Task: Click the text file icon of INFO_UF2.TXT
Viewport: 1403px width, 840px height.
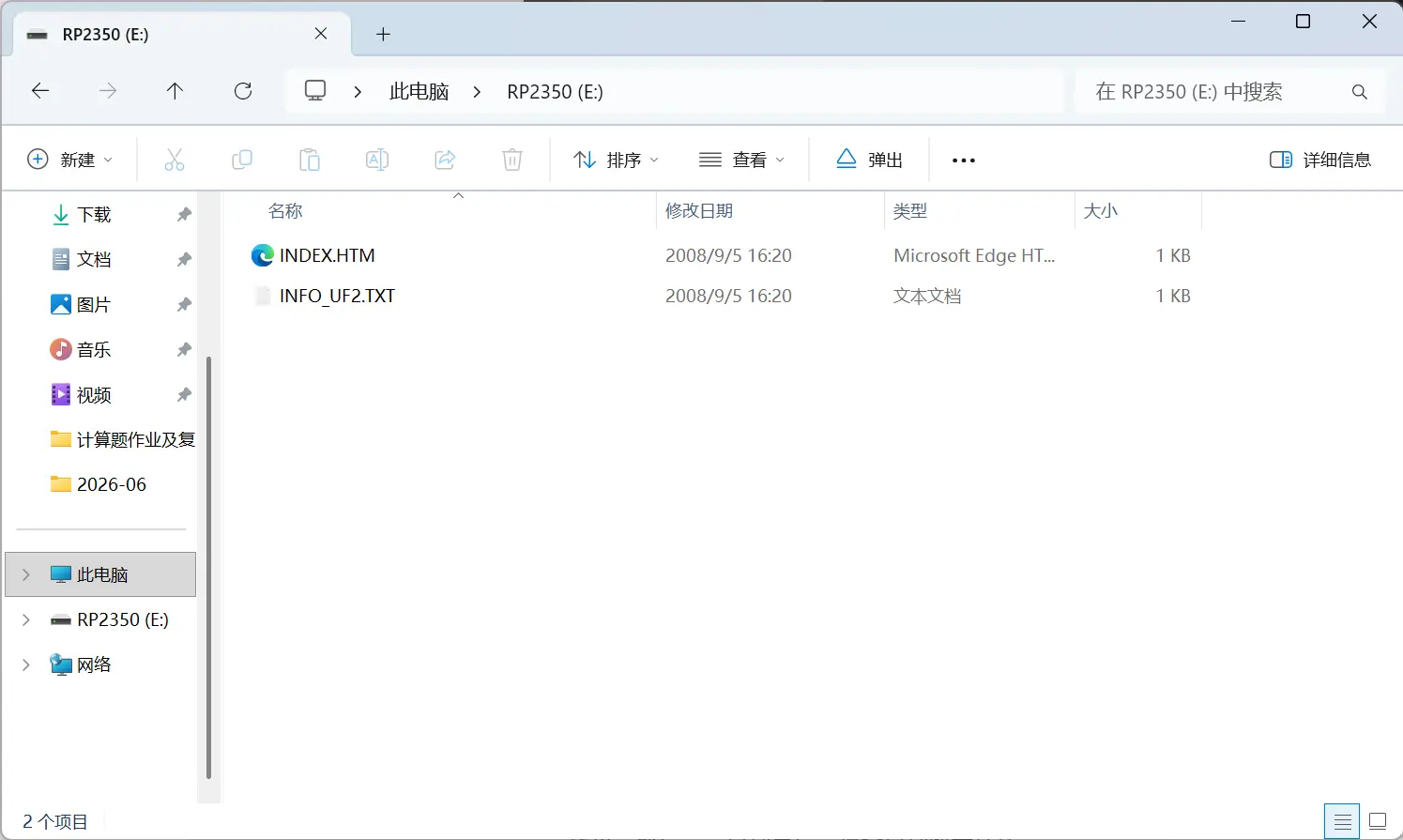Action: coord(262,296)
